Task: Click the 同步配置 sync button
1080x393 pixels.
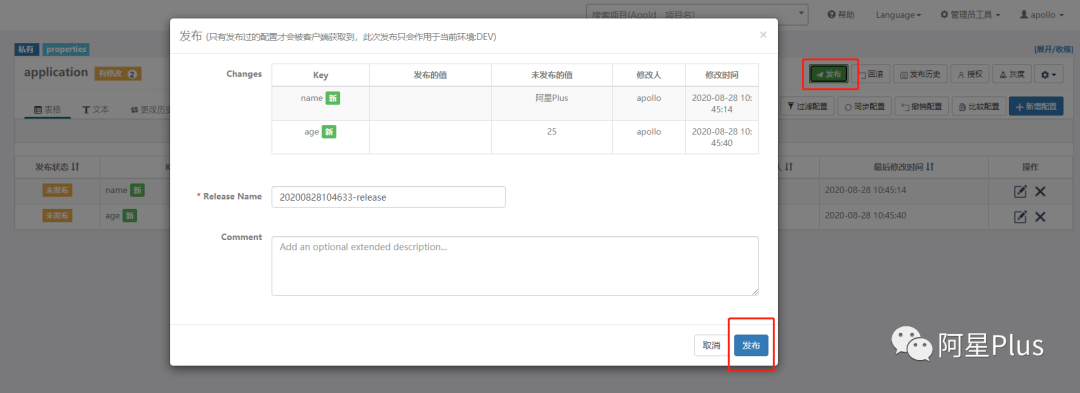Action: tap(864, 107)
